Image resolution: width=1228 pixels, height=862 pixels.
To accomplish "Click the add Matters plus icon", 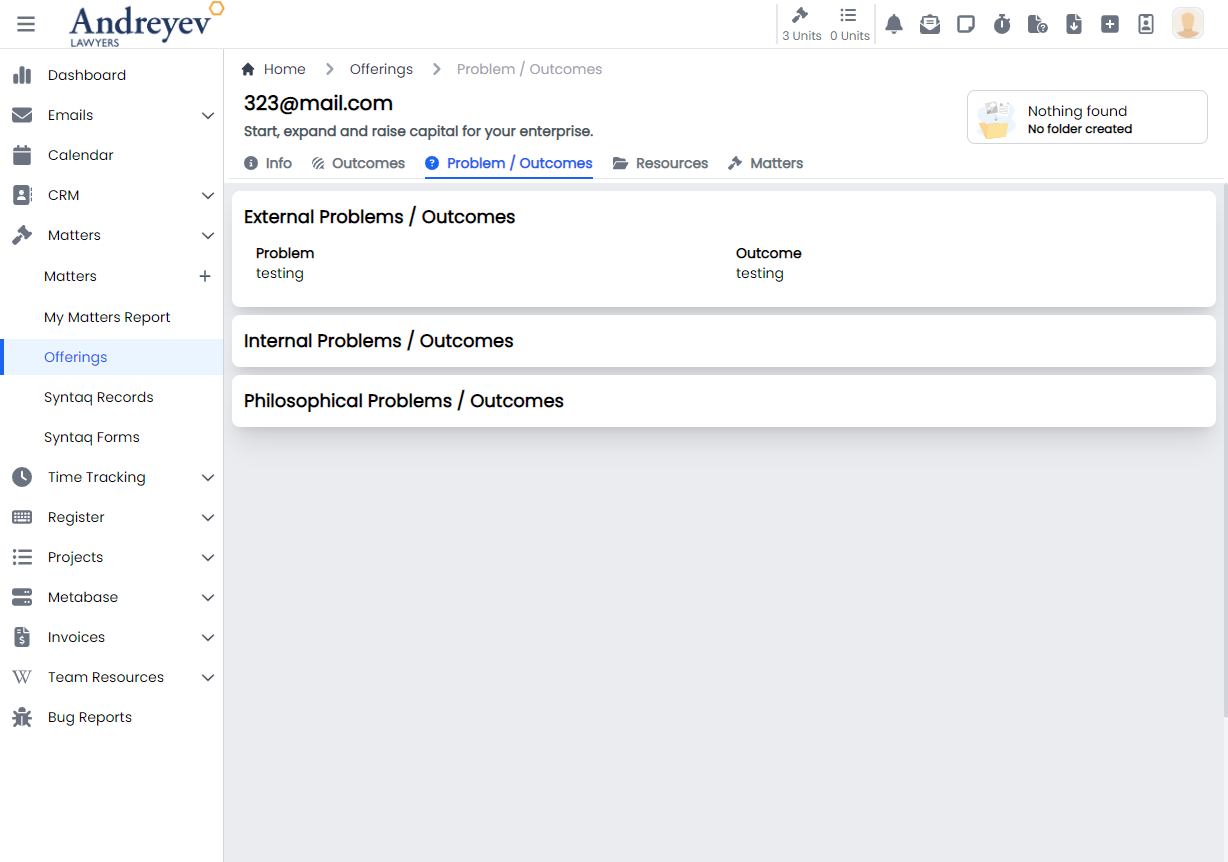I will pyautogui.click(x=205, y=276).
